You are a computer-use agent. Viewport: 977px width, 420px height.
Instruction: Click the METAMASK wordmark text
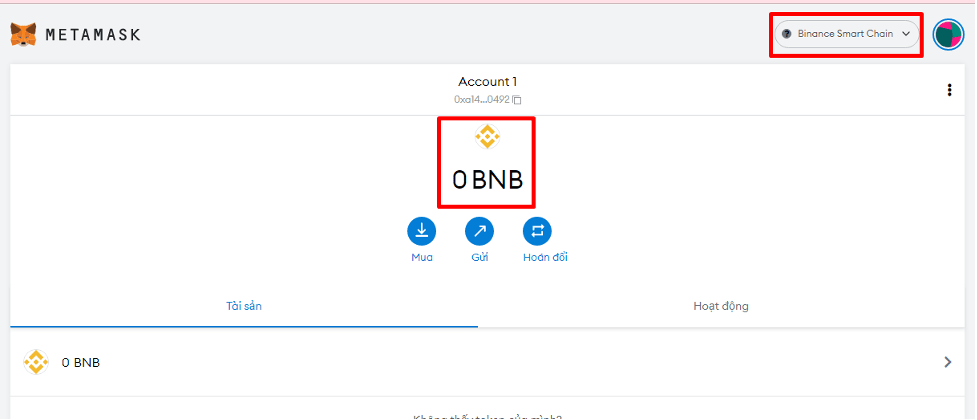(x=93, y=35)
